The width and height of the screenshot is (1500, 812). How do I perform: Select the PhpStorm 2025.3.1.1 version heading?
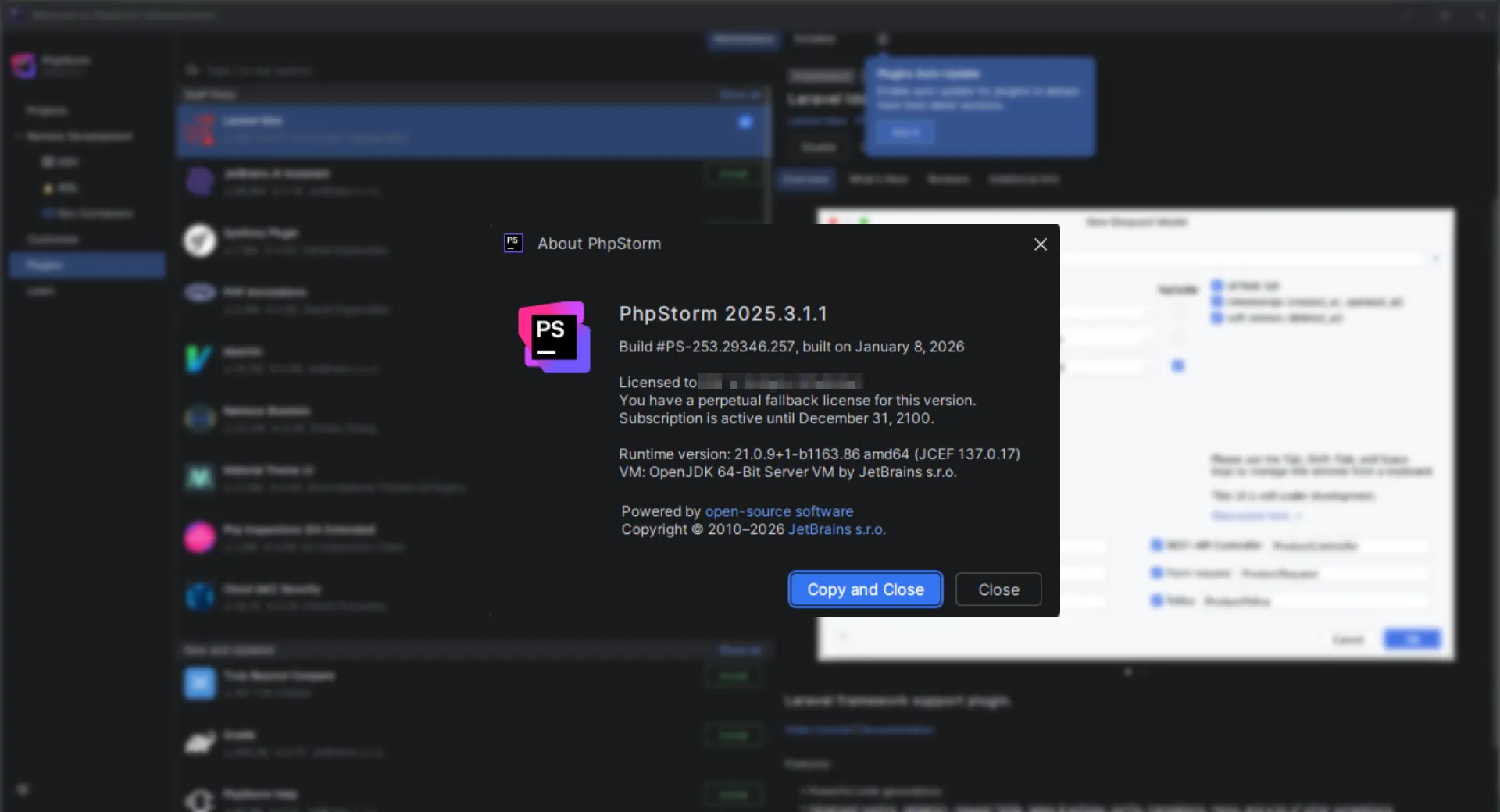click(723, 314)
